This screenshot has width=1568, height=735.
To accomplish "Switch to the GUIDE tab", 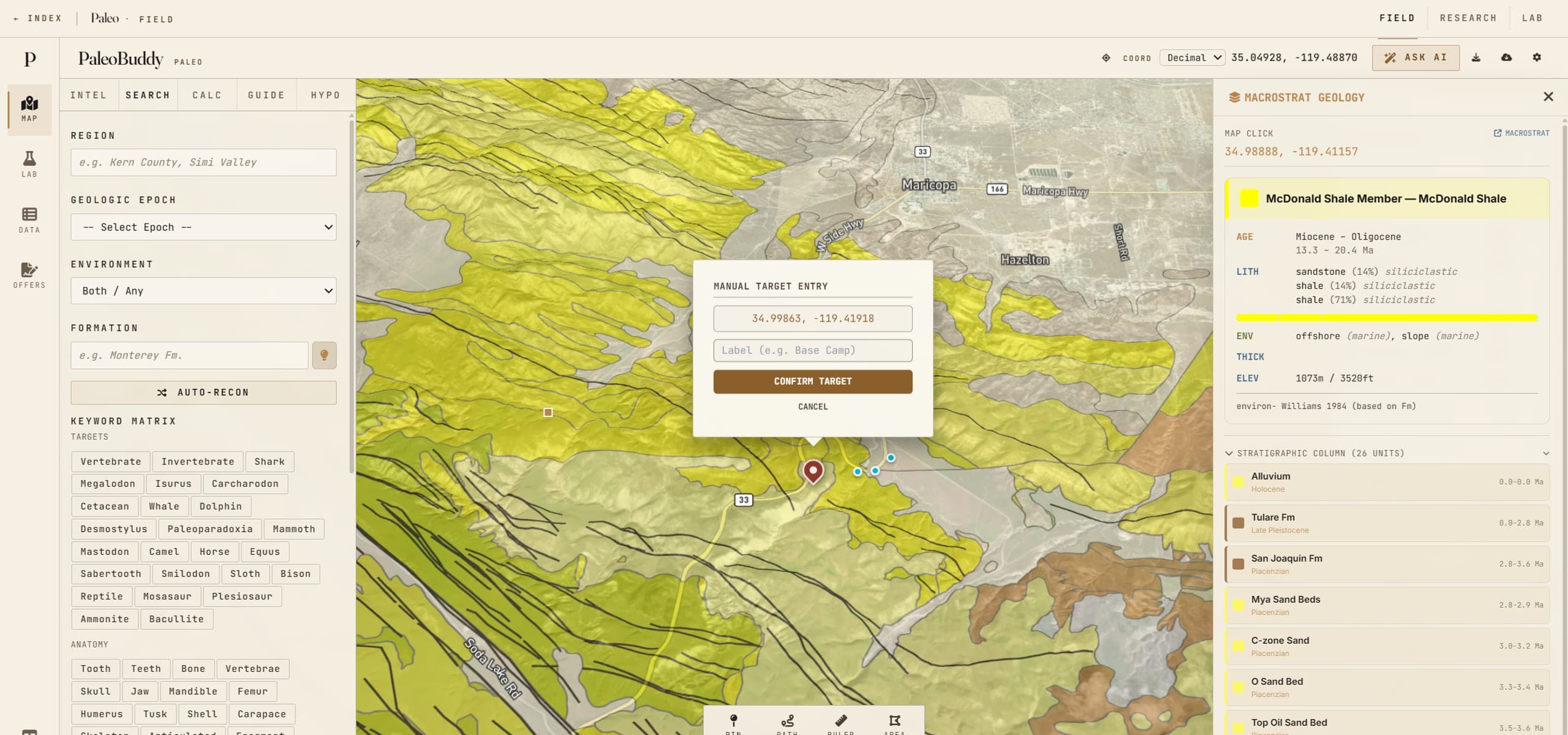I will coord(266,95).
